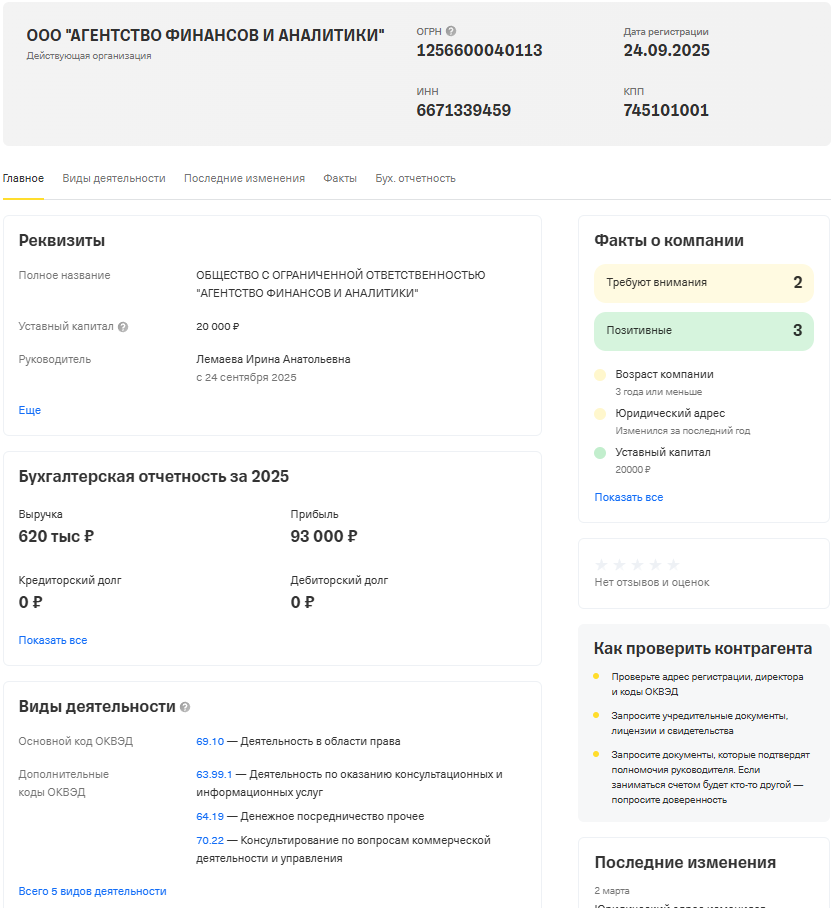
Task: Click the 2 марта change date
Action: [612, 891]
